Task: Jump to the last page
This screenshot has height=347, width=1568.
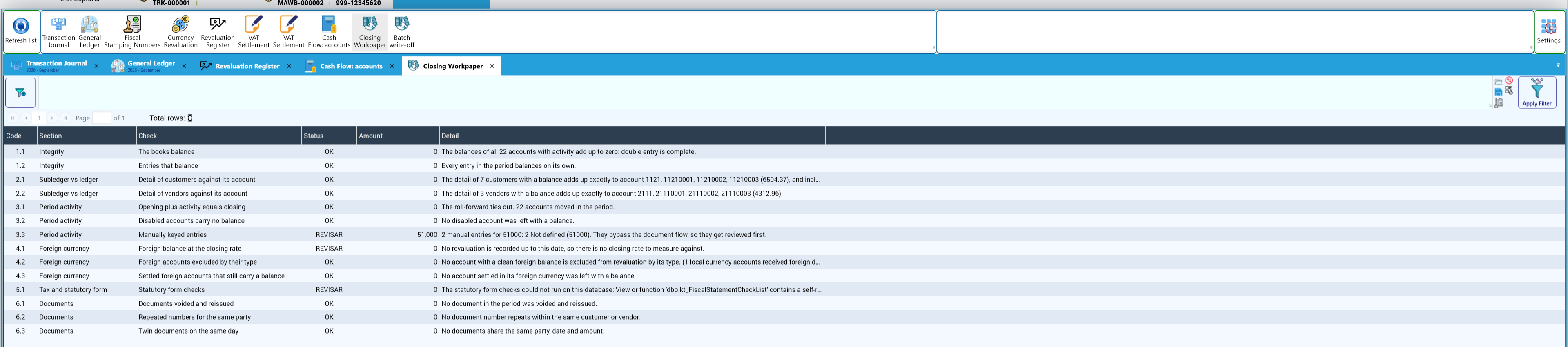Action: click(x=66, y=118)
